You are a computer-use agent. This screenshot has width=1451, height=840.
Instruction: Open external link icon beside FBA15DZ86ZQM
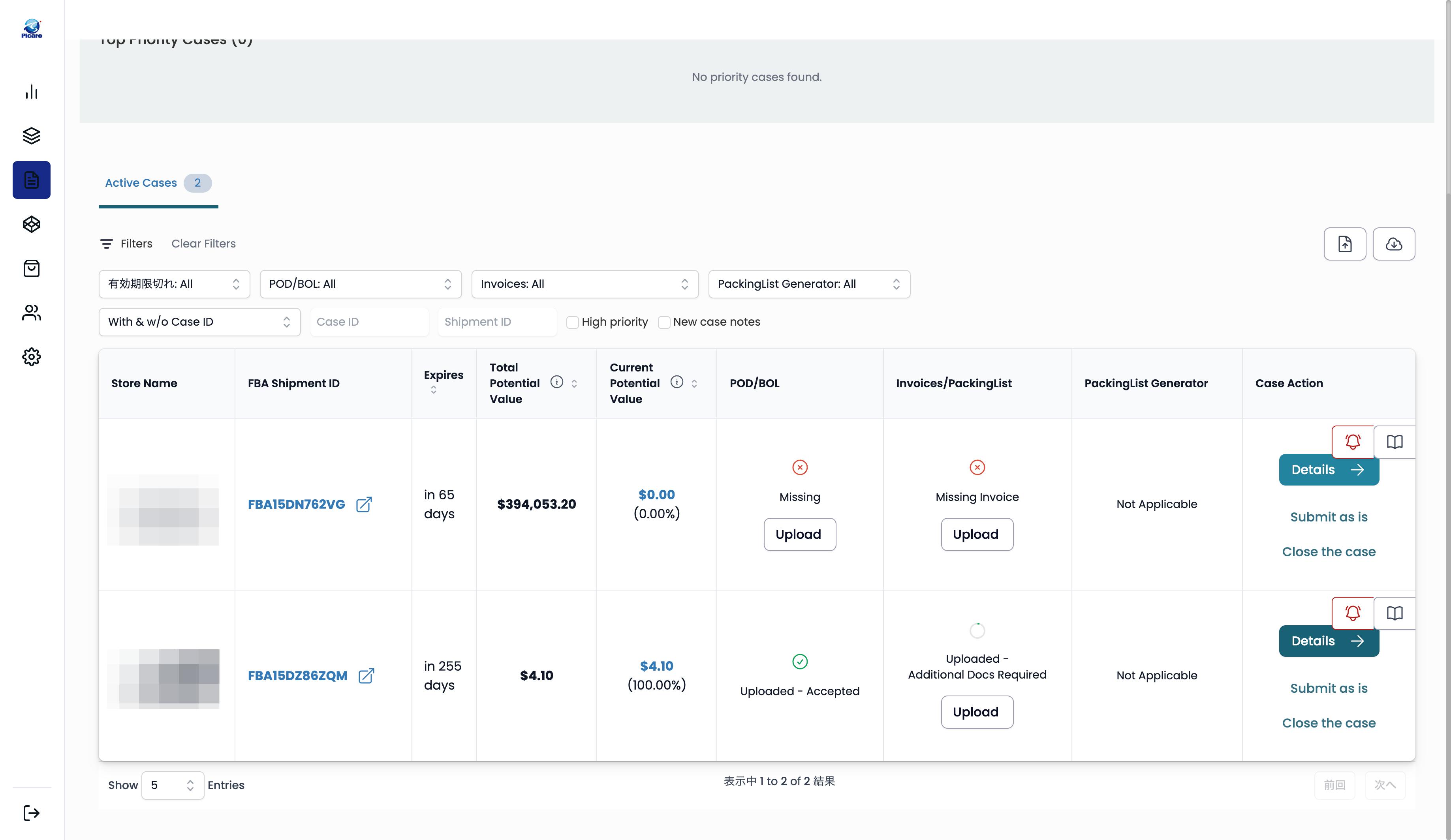click(366, 676)
